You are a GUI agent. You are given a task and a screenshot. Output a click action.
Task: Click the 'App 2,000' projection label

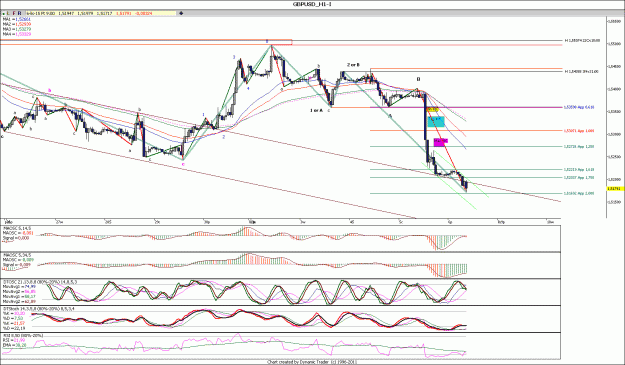tap(579, 193)
